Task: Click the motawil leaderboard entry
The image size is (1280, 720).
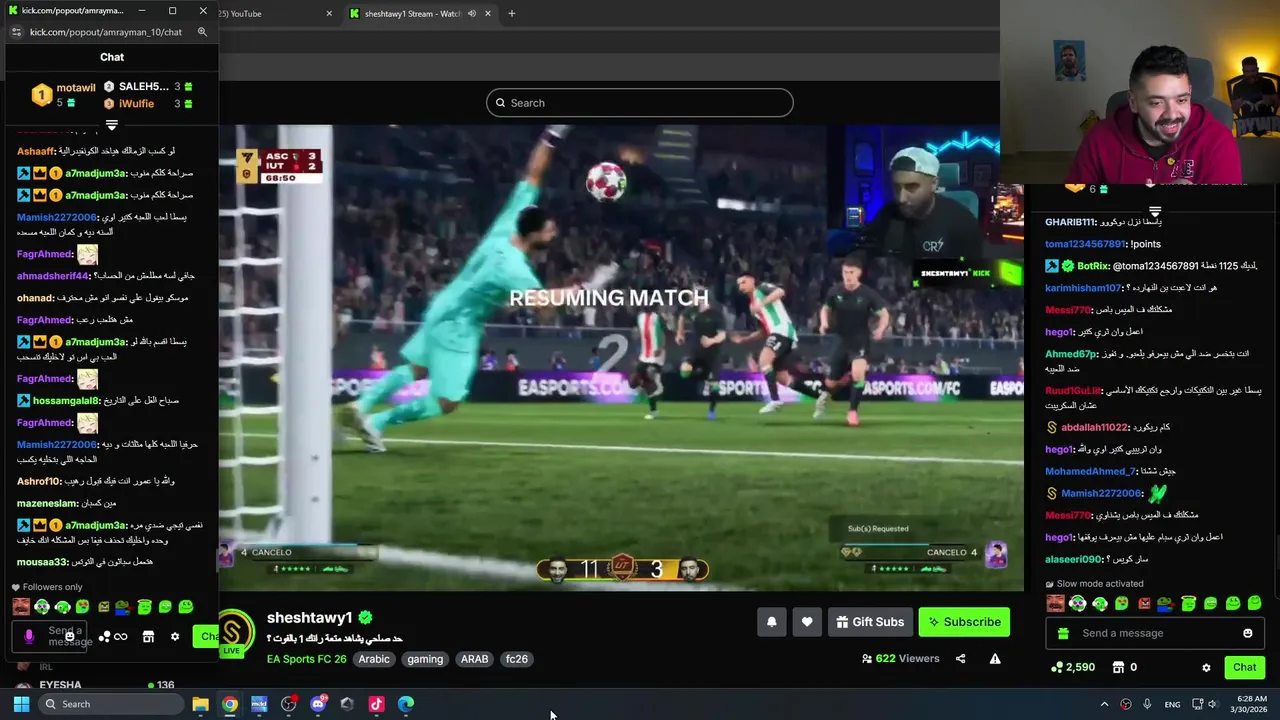Action: point(64,94)
